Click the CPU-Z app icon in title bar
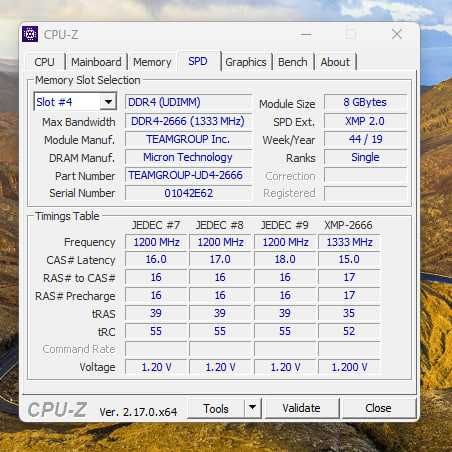Image resolution: width=452 pixels, height=452 pixels. (30, 34)
